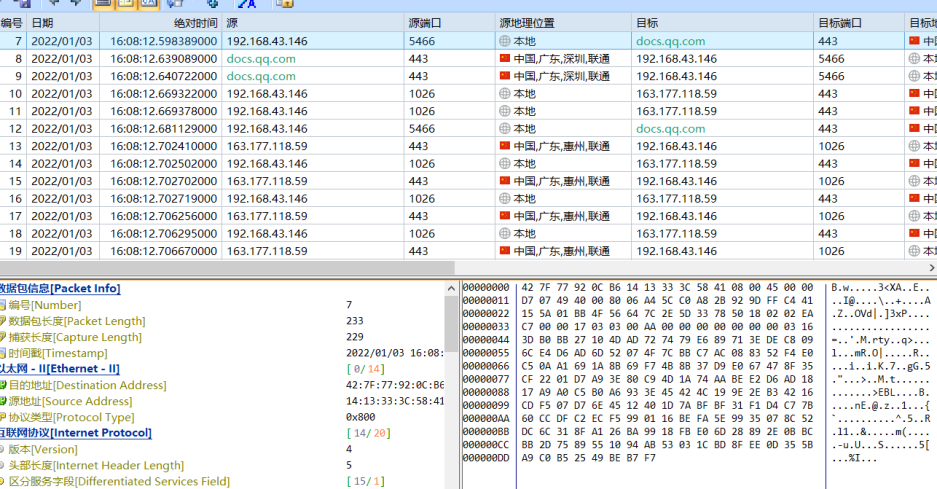This screenshot has width=937, height=489.
Task: Click the icon beside 协议类型[Protocol Type]
Action: 3,417
